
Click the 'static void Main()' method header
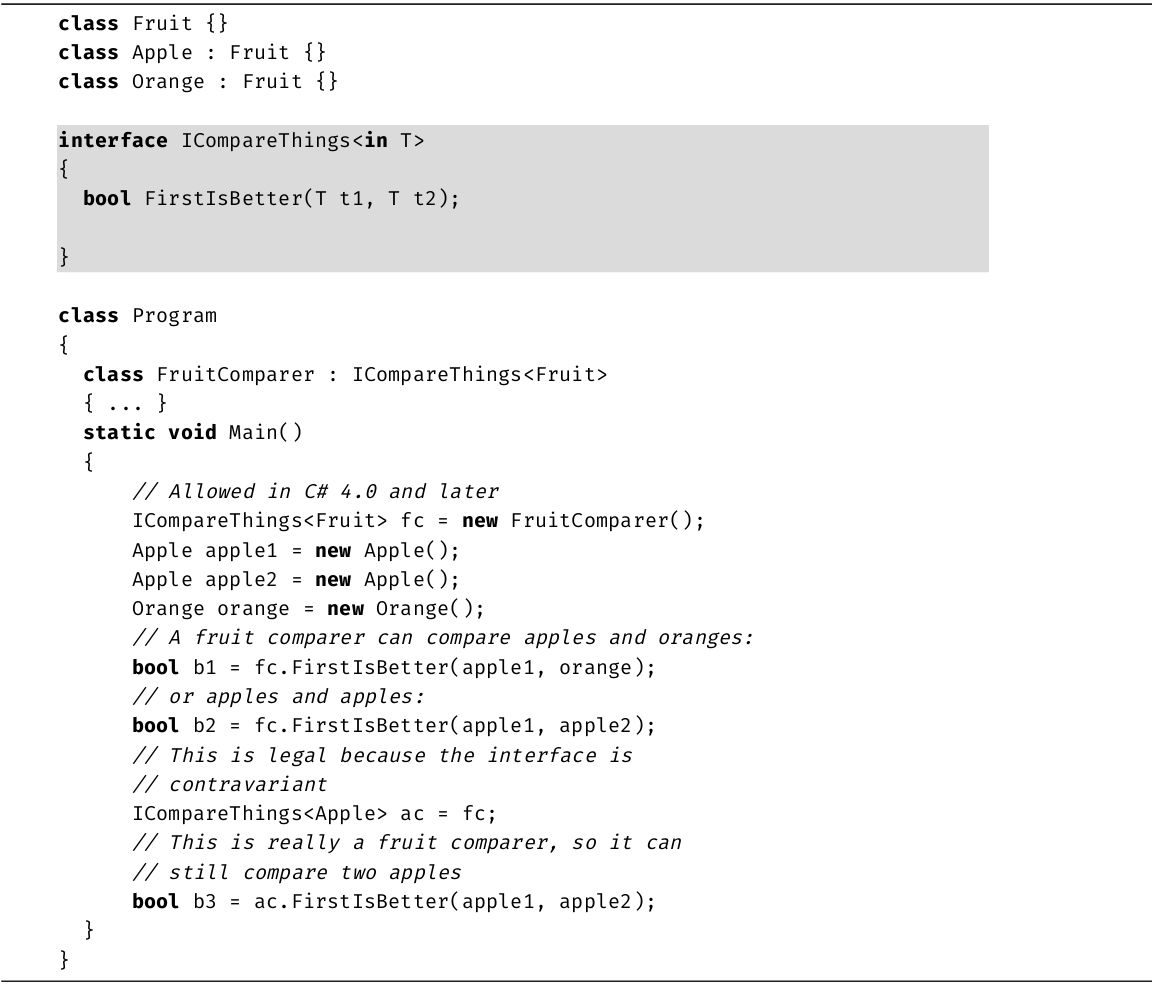pos(192,432)
